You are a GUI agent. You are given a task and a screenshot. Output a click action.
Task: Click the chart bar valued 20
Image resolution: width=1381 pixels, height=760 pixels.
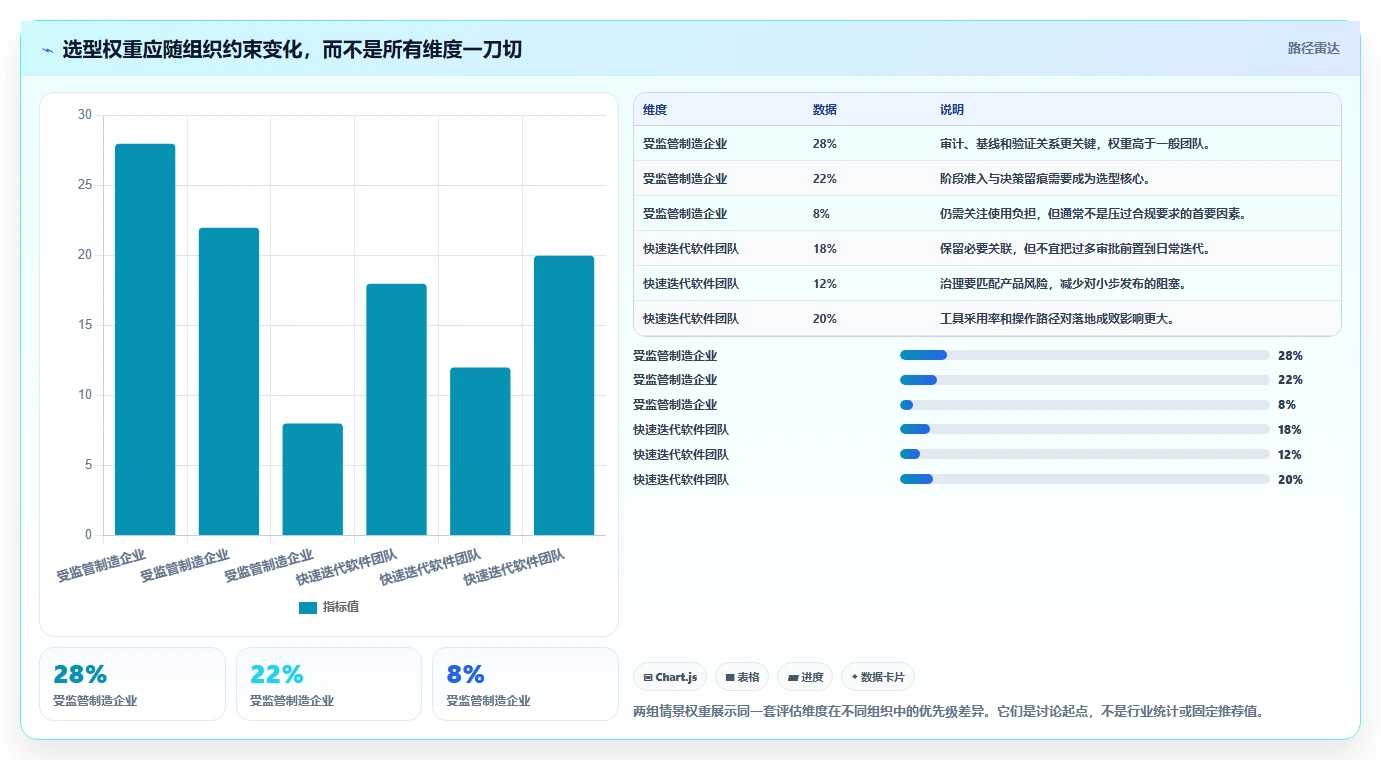(x=564, y=395)
